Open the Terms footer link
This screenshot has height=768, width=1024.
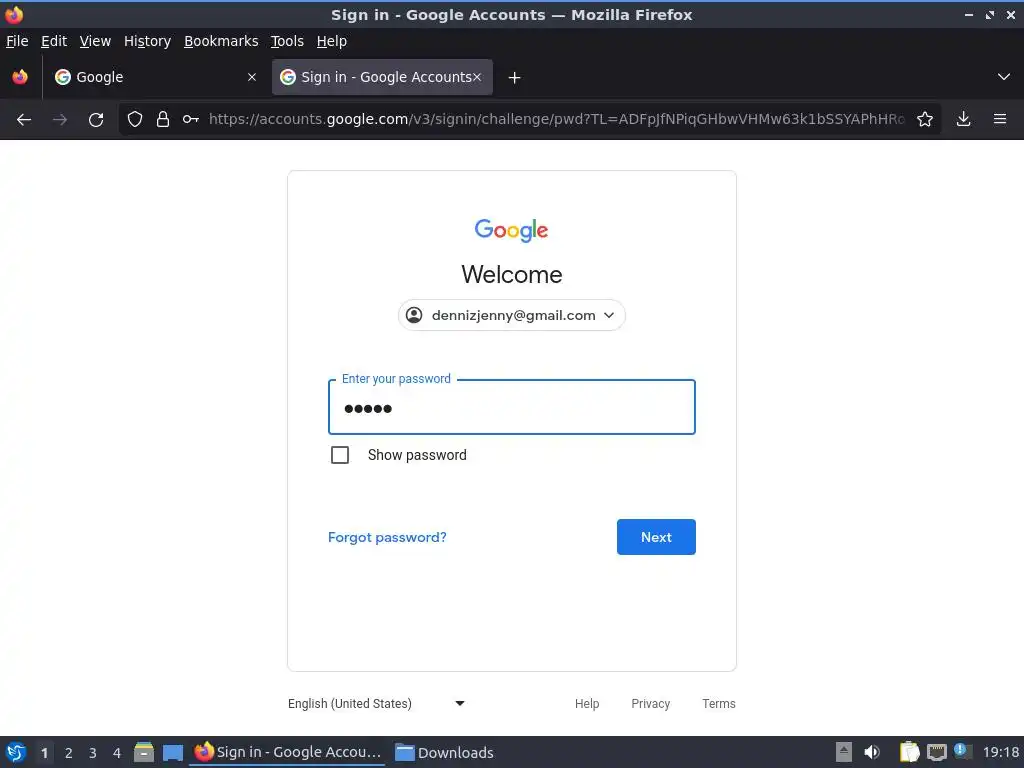718,703
